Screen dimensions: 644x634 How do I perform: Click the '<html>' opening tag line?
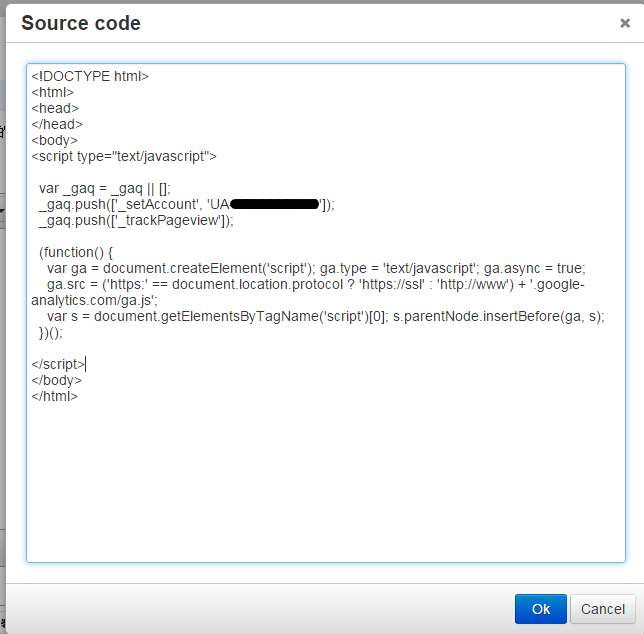[53, 92]
